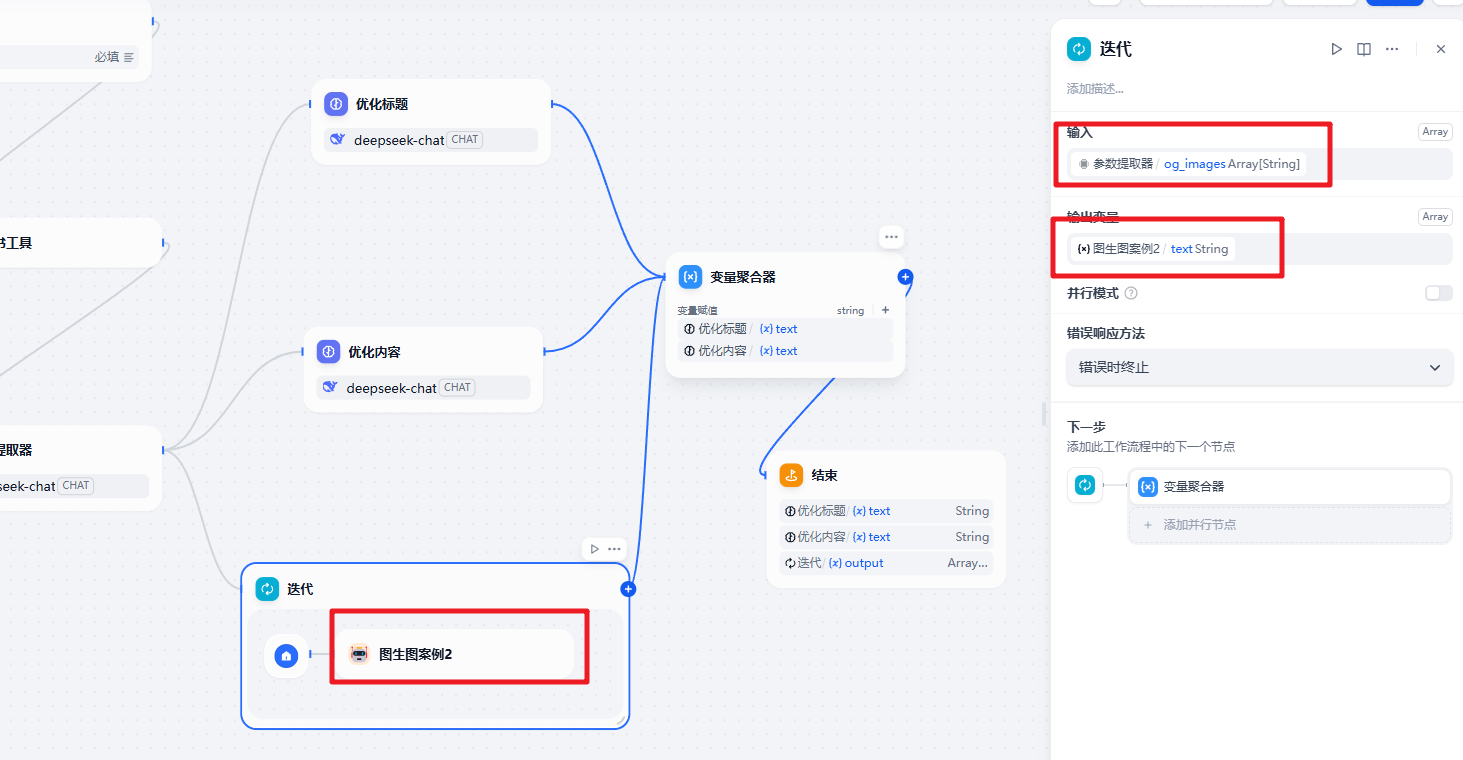1463x760 pixels.
Task: Select the 结束 end node
Action: 885,476
